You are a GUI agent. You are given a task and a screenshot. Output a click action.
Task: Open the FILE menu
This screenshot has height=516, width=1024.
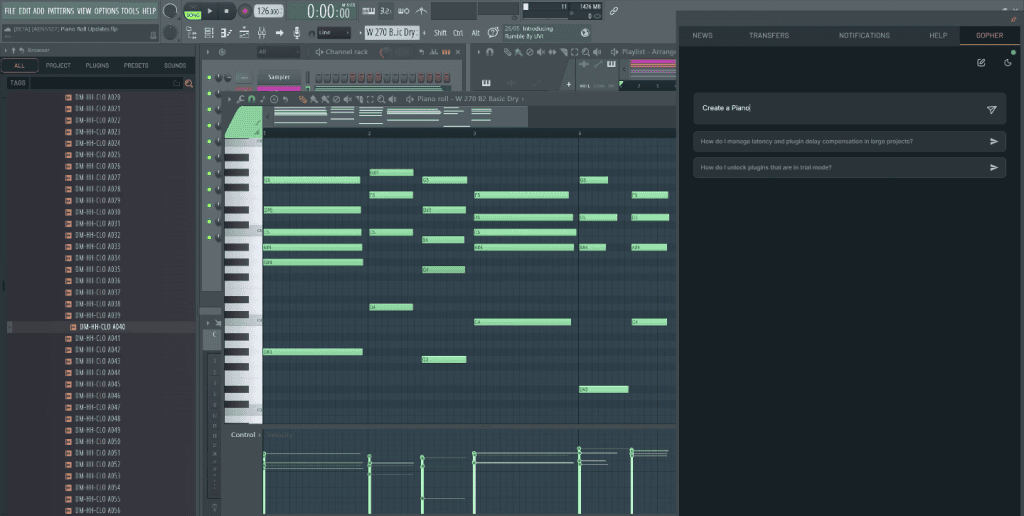click(x=10, y=11)
